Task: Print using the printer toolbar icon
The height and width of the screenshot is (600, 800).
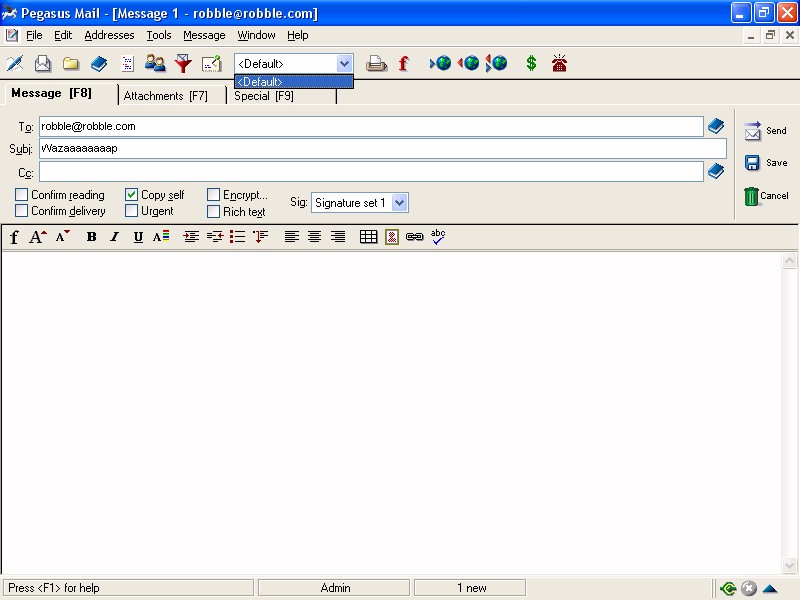Action: coord(377,64)
